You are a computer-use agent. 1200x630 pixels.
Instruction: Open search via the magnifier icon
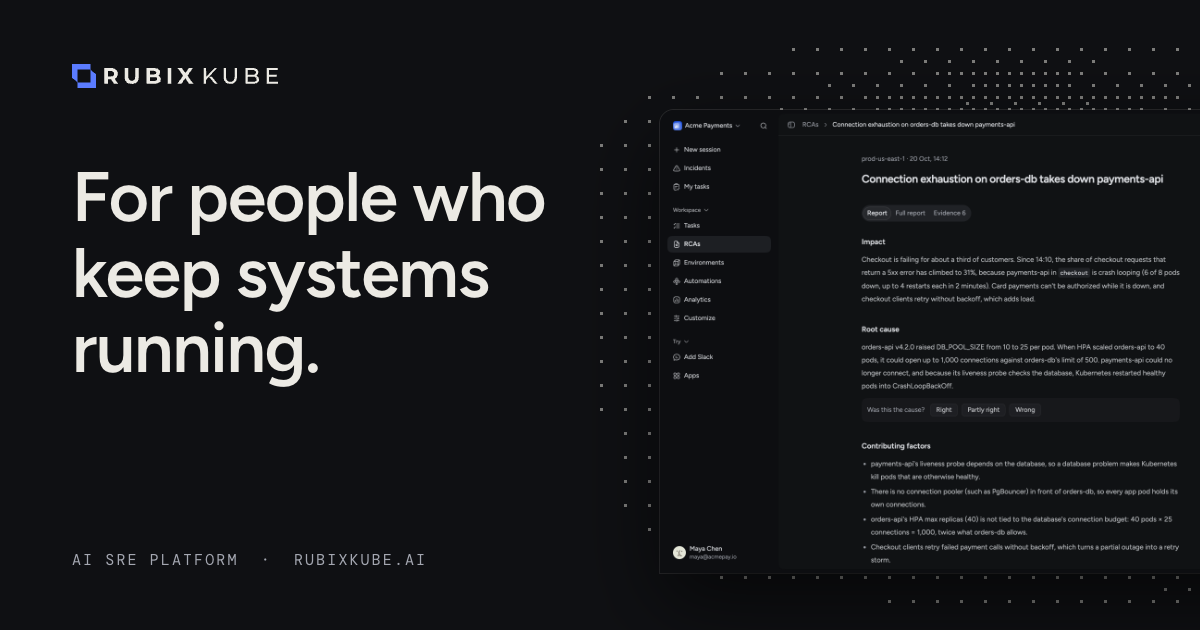(763, 126)
